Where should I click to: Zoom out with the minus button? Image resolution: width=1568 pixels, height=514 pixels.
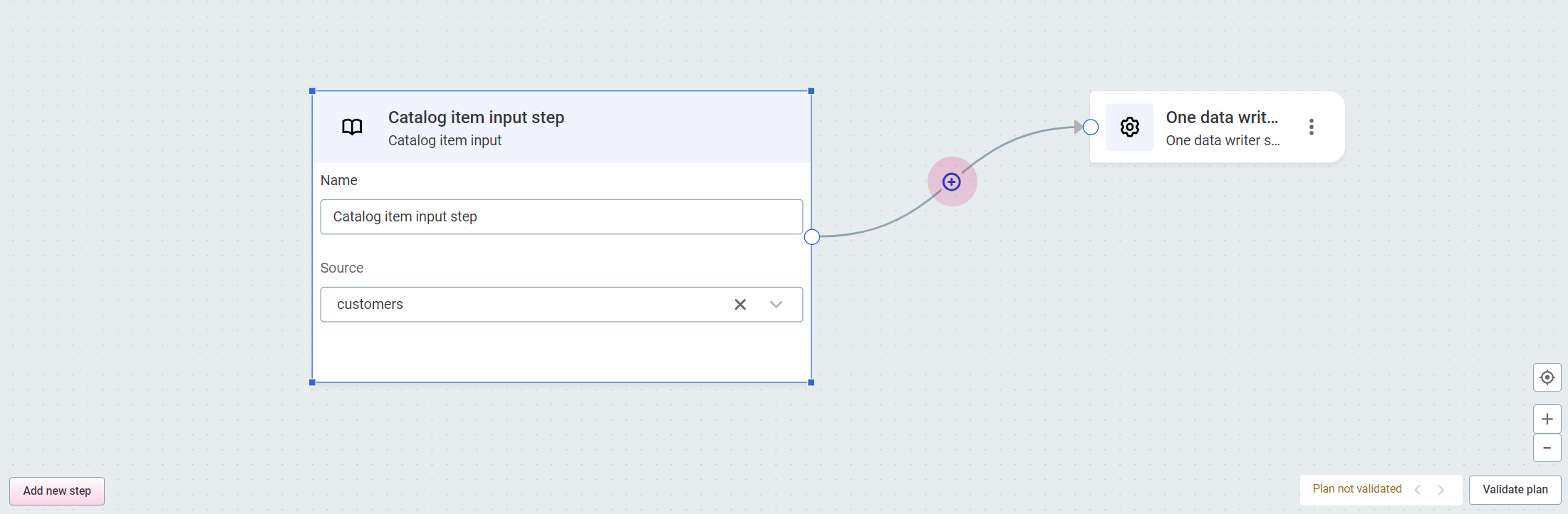point(1547,448)
